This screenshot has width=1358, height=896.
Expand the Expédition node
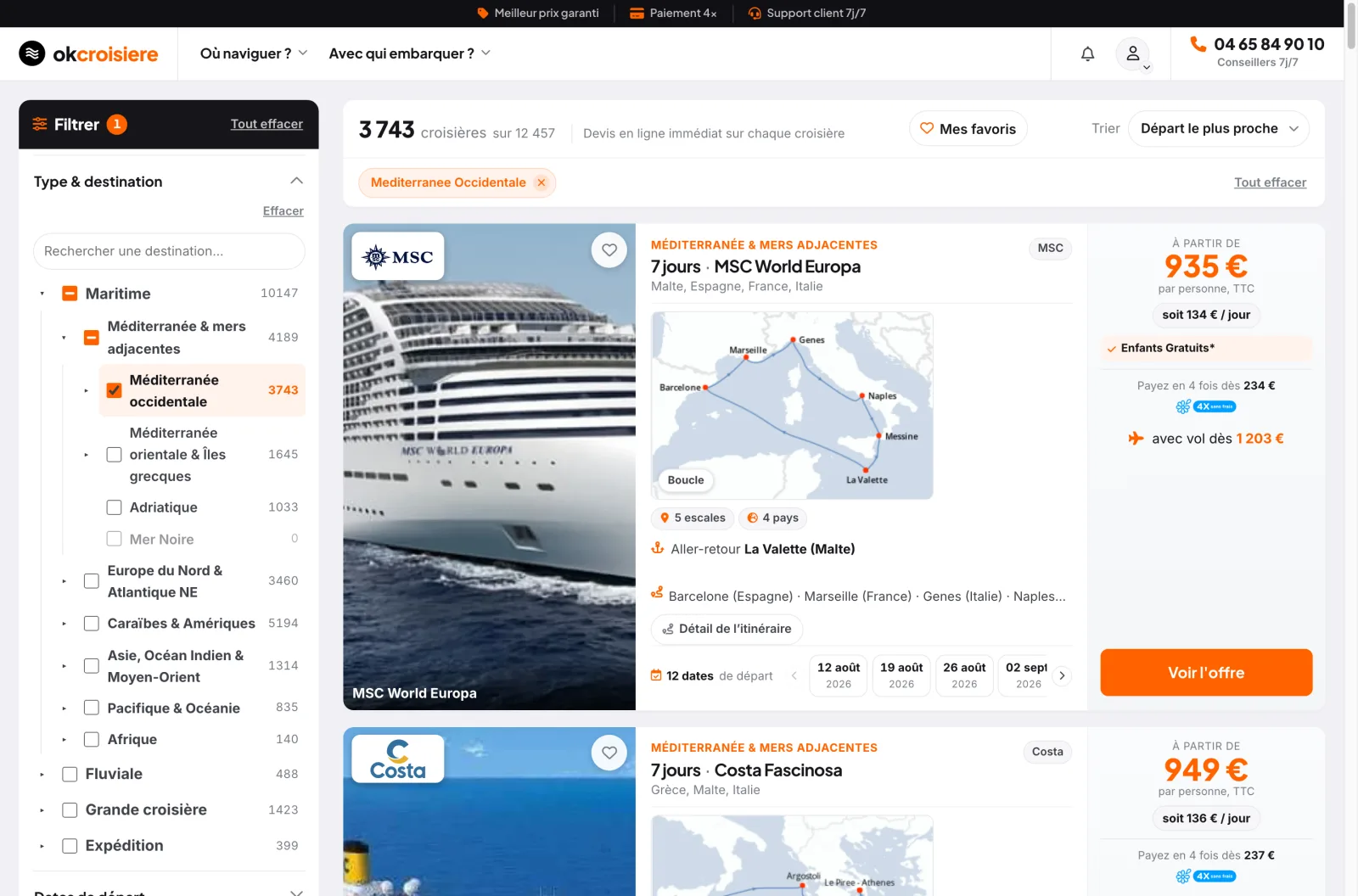(42, 846)
